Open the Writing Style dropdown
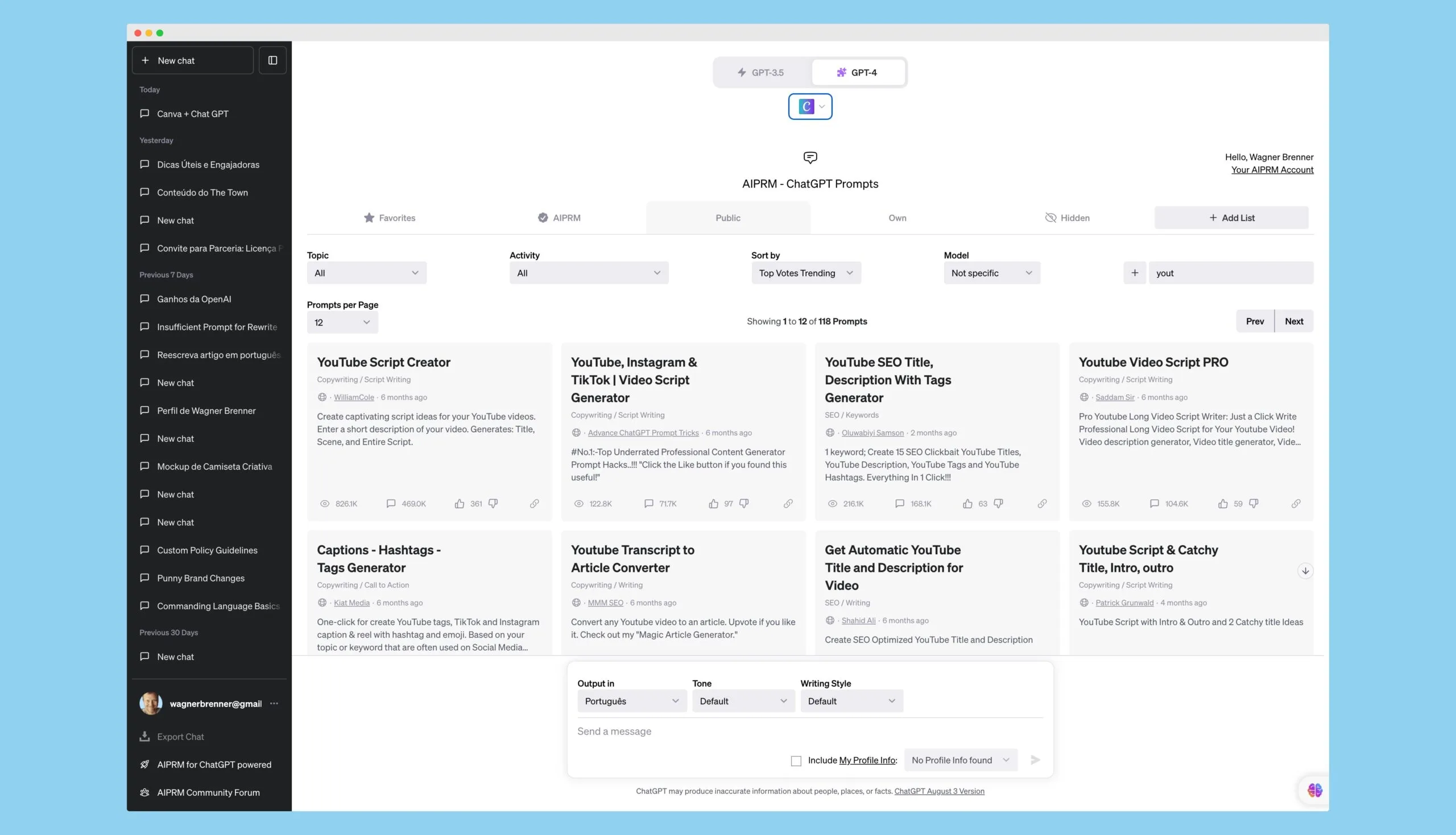 pos(852,701)
